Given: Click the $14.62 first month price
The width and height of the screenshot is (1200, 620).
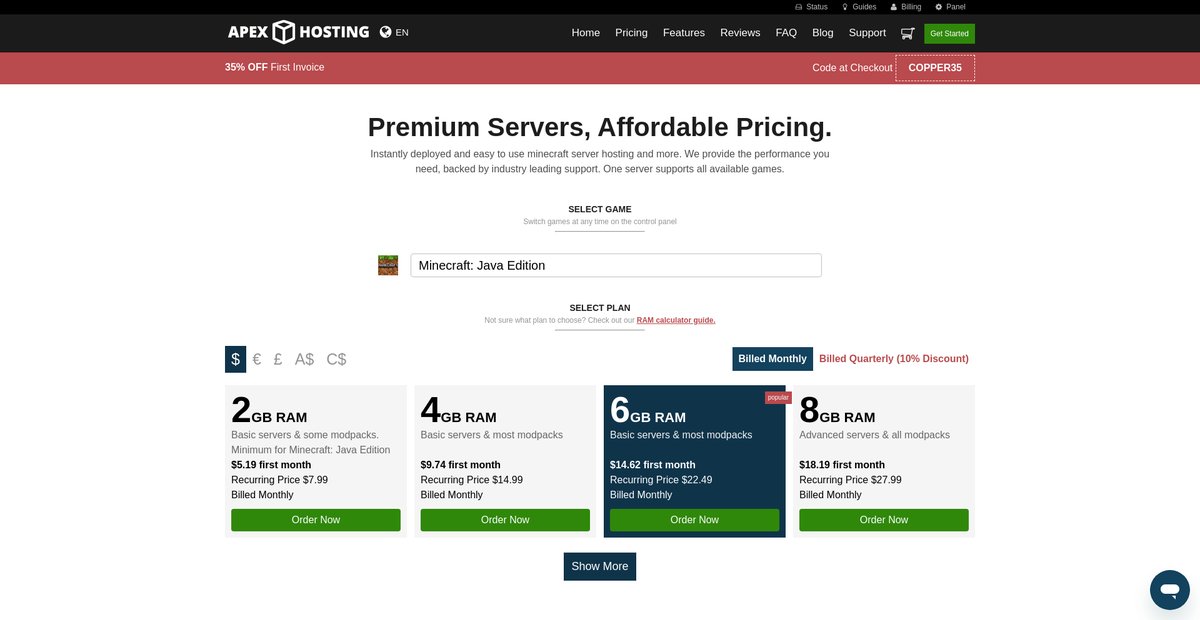Looking at the screenshot, I should click(x=653, y=465).
